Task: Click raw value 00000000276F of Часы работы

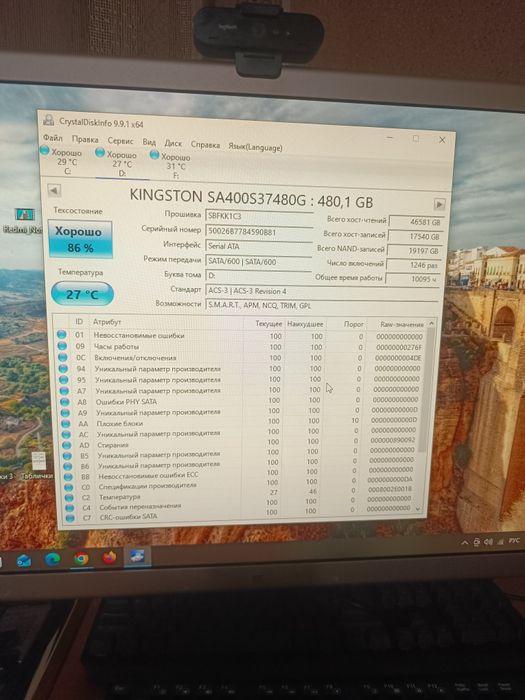Action: pyautogui.click(x=399, y=347)
